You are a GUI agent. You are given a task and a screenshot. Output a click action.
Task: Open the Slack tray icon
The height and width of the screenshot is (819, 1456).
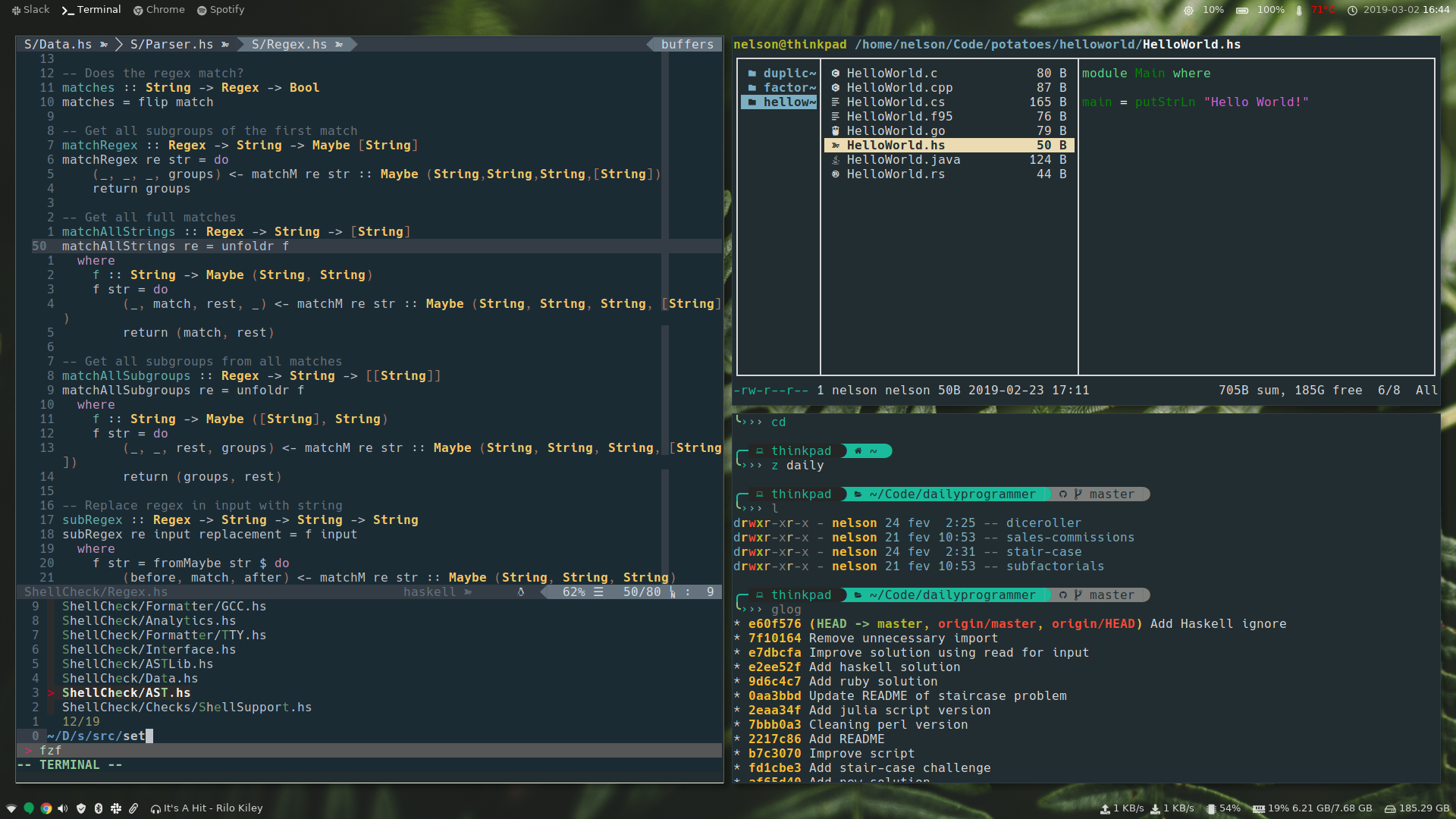click(x=116, y=808)
